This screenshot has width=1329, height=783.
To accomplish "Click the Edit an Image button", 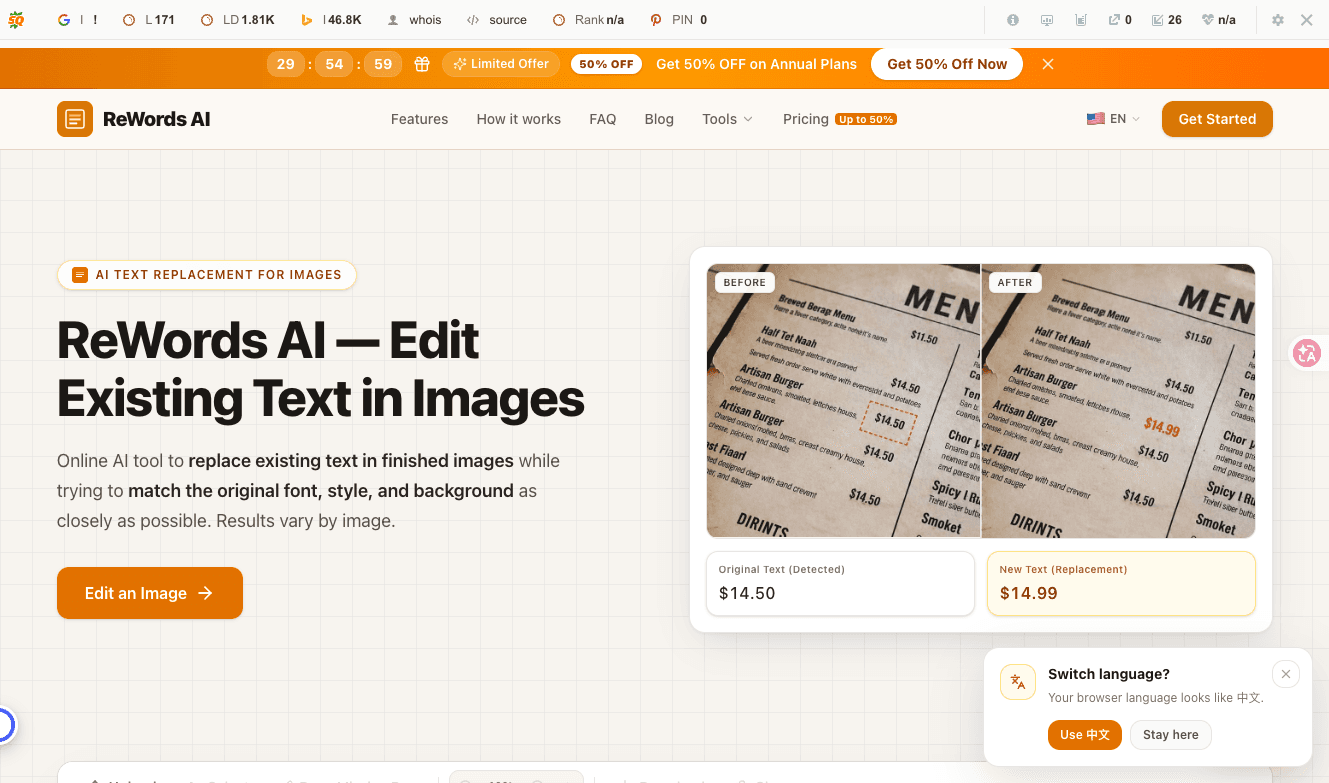I will coord(150,593).
